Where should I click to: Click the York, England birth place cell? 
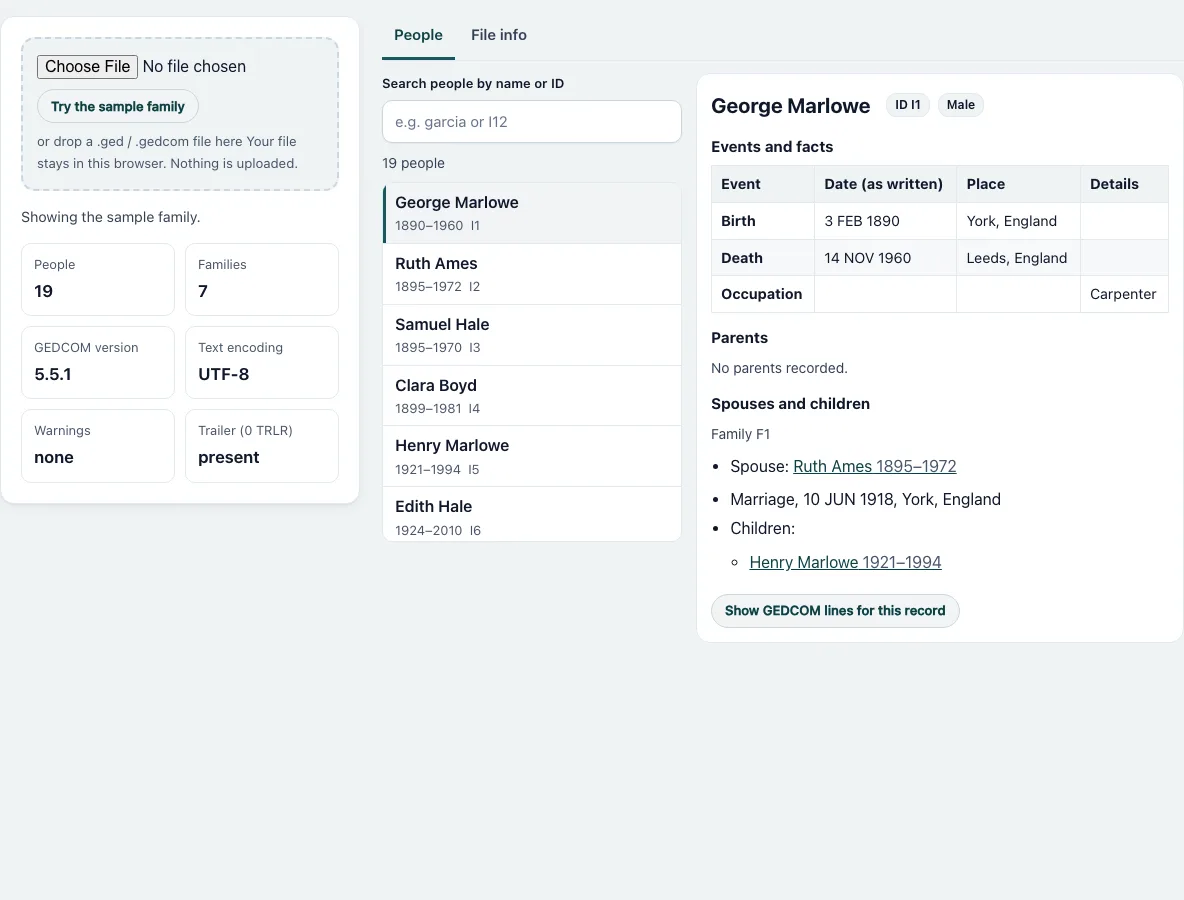[1018, 221]
